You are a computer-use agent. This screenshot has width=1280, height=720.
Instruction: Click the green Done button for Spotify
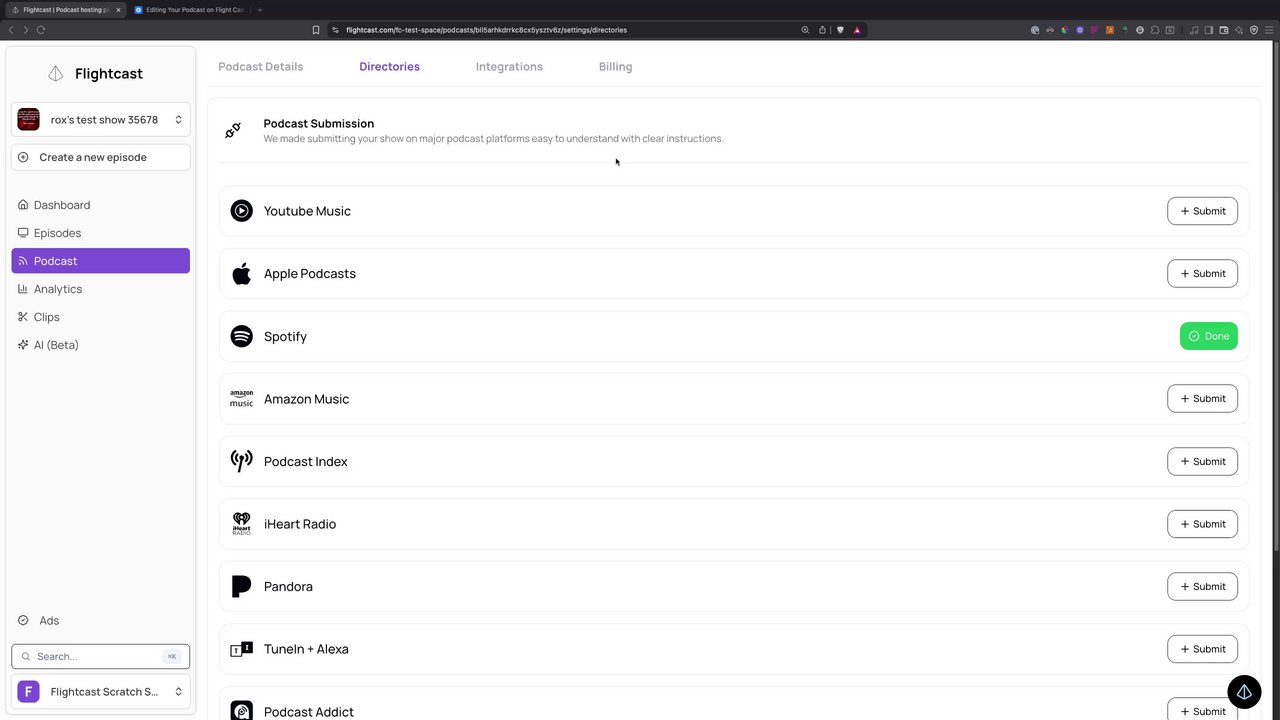pos(1208,336)
